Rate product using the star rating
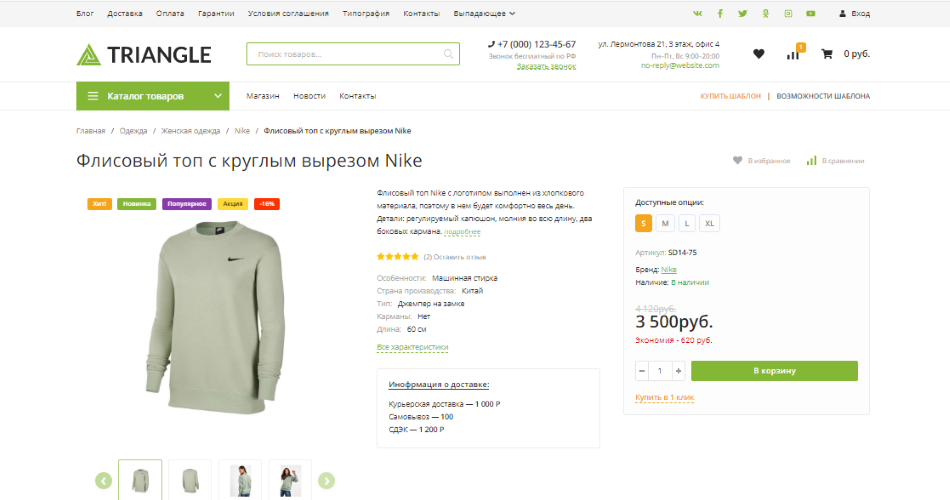Screen dimensions: 950x500 click(398, 257)
